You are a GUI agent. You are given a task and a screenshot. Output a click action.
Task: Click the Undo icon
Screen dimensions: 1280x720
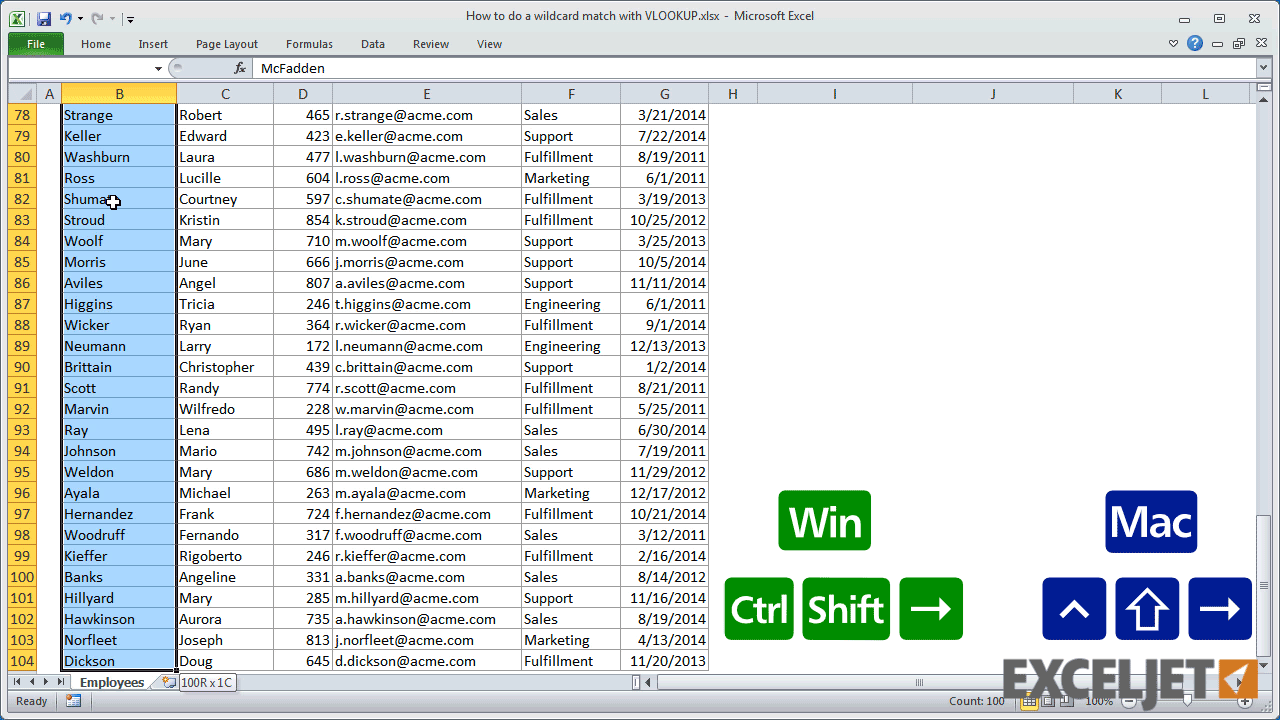point(66,19)
